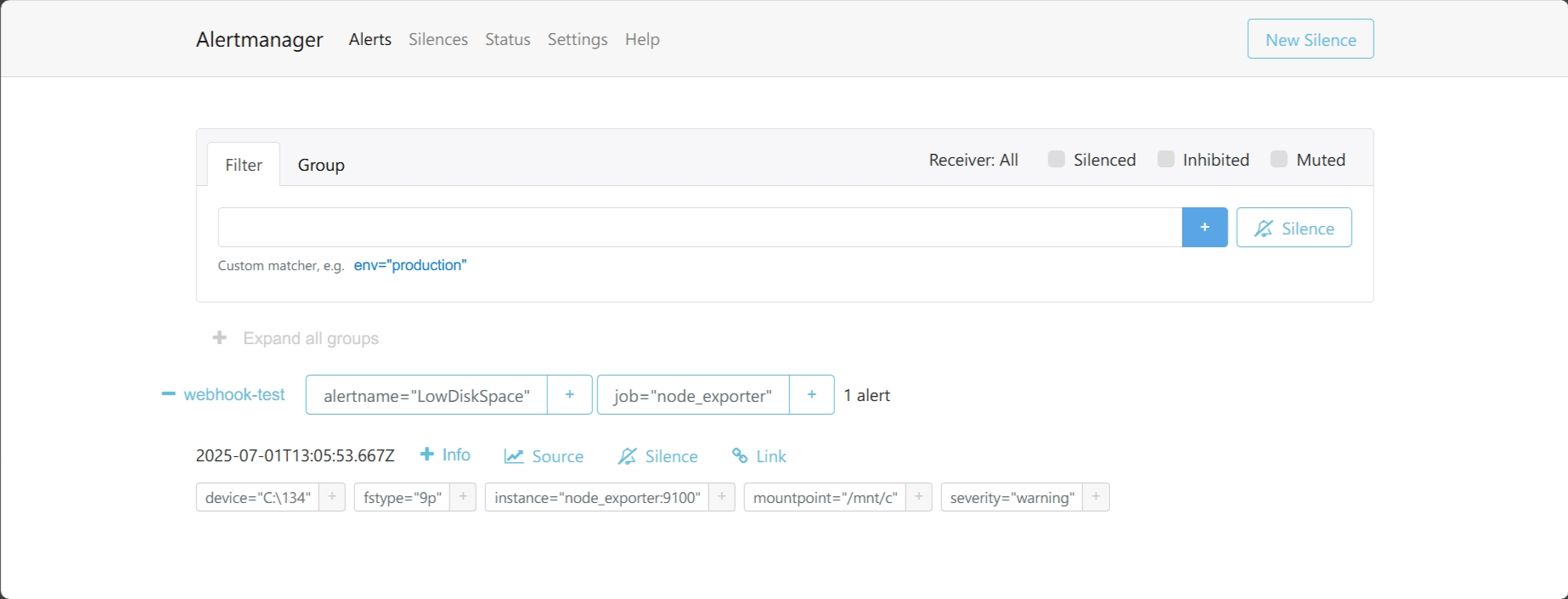
Task: Switch to the Filter tab
Action: pos(244,165)
